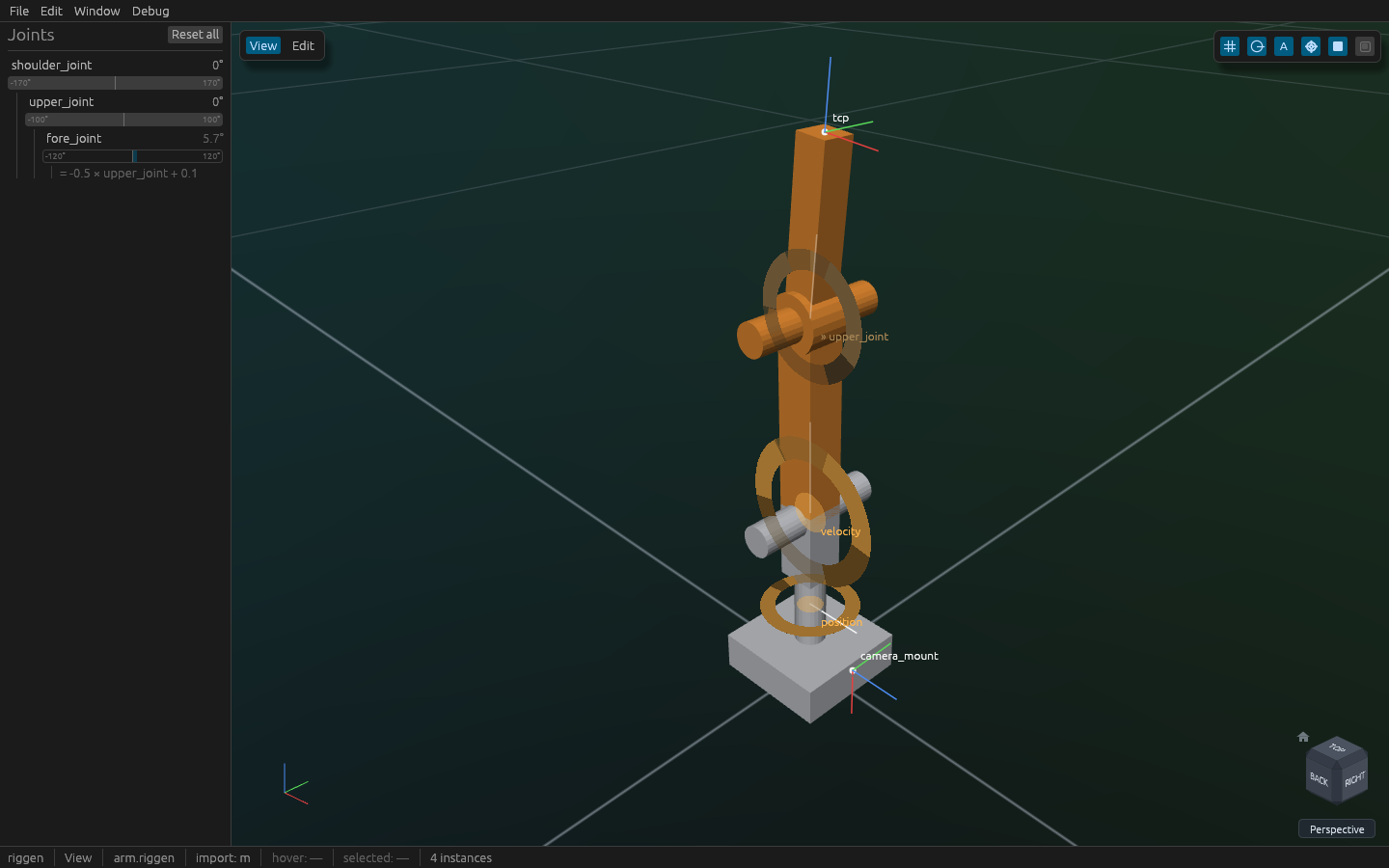Click the tcp frame marker

(x=825, y=131)
